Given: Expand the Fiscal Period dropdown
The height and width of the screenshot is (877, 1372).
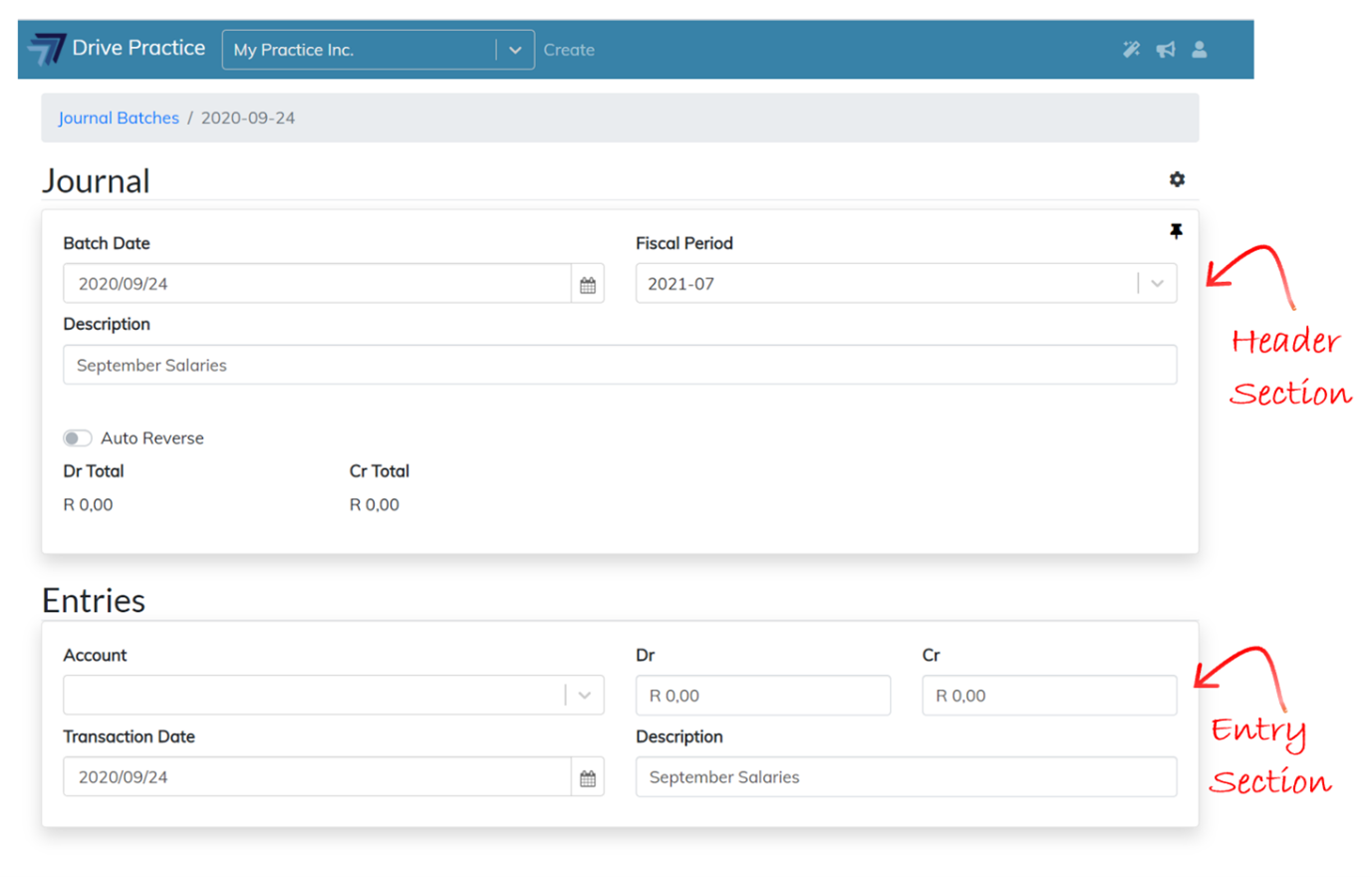Looking at the screenshot, I should 1157,284.
